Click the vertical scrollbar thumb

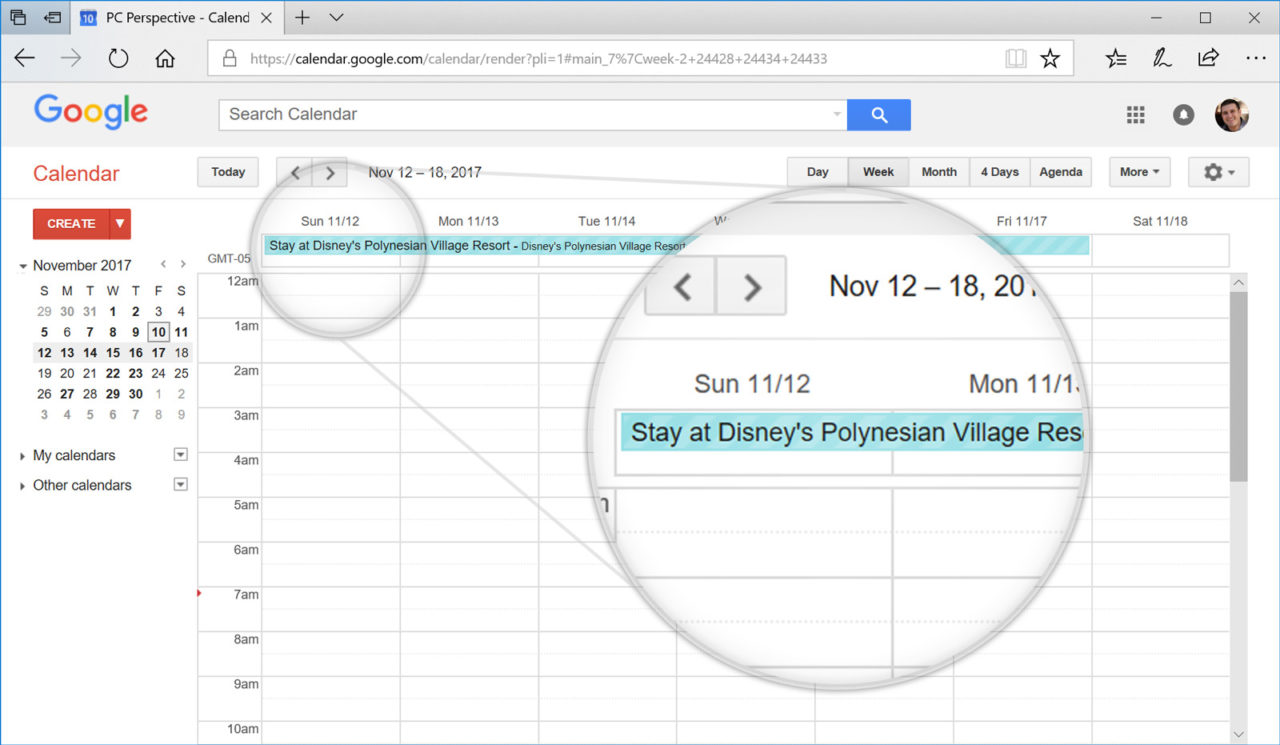point(1239,387)
